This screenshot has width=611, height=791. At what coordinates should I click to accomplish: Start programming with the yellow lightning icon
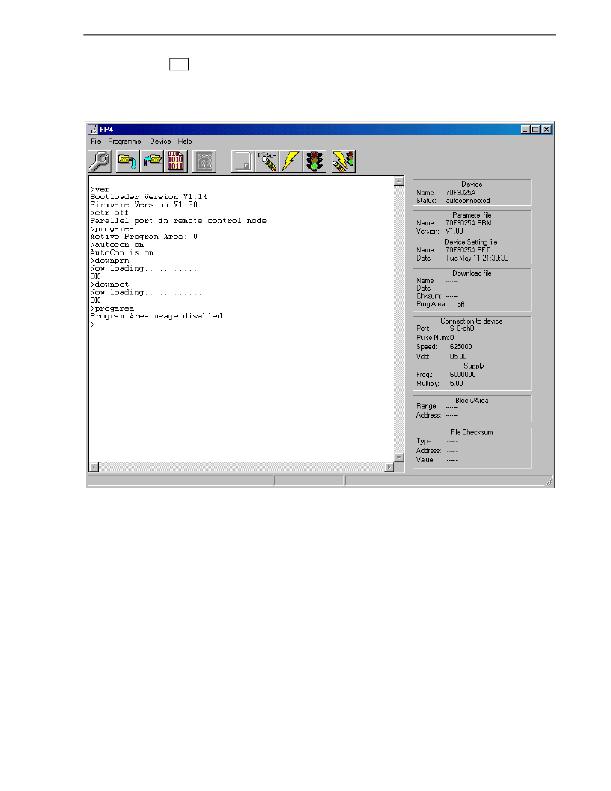(291, 161)
